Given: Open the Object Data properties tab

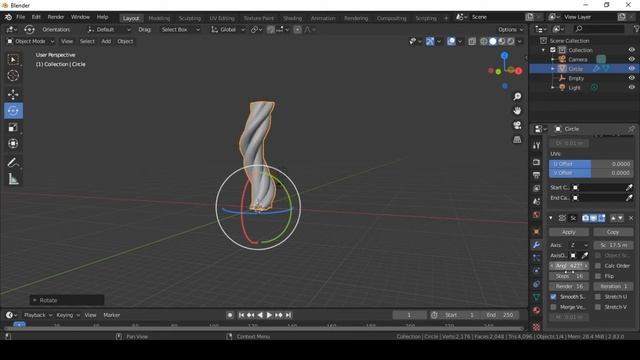Looking at the screenshot, I should [x=536, y=297].
